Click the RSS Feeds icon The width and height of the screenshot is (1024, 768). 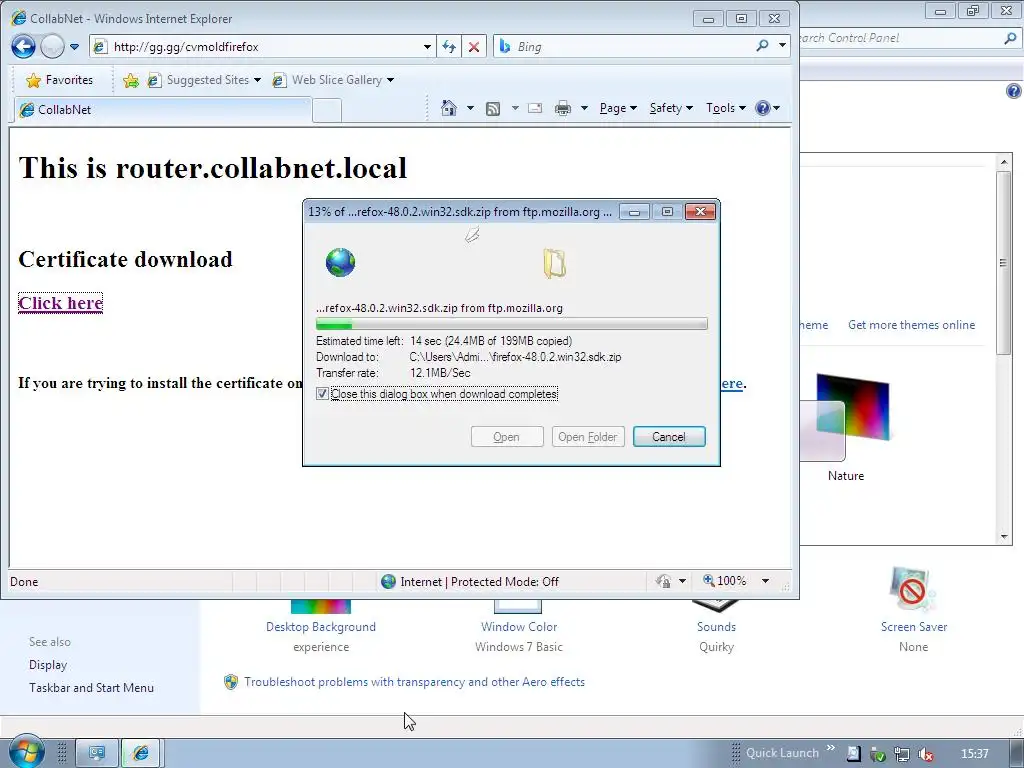pyautogui.click(x=493, y=108)
